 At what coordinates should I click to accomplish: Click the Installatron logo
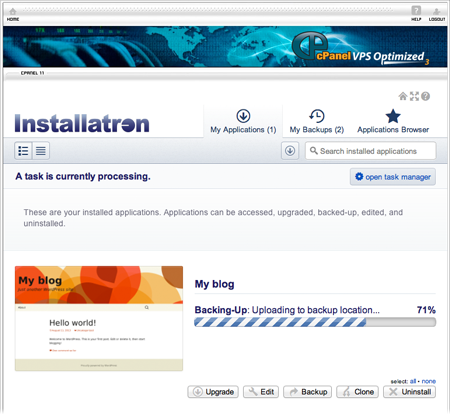pyautogui.click(x=82, y=123)
